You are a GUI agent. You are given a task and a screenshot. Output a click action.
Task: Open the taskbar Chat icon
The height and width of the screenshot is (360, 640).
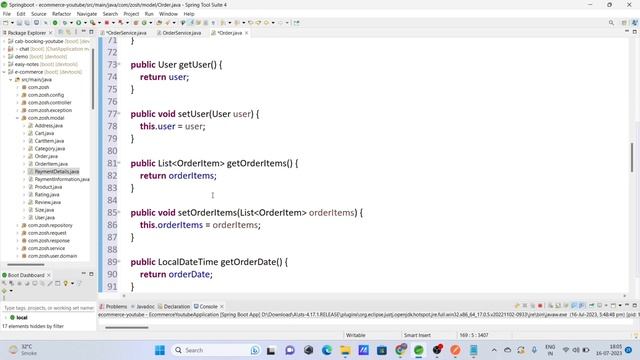[x=290, y=350]
